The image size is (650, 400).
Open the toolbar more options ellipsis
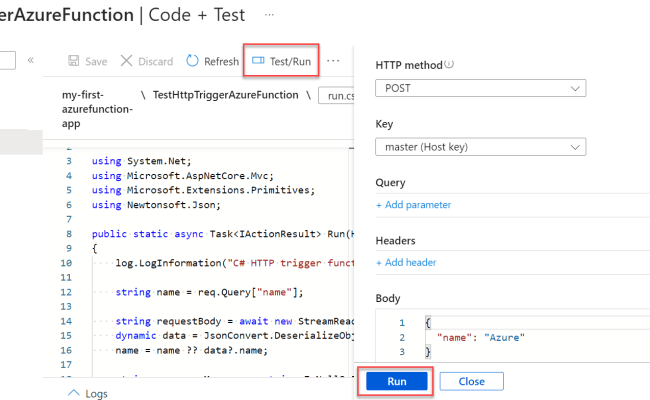tap(333, 61)
